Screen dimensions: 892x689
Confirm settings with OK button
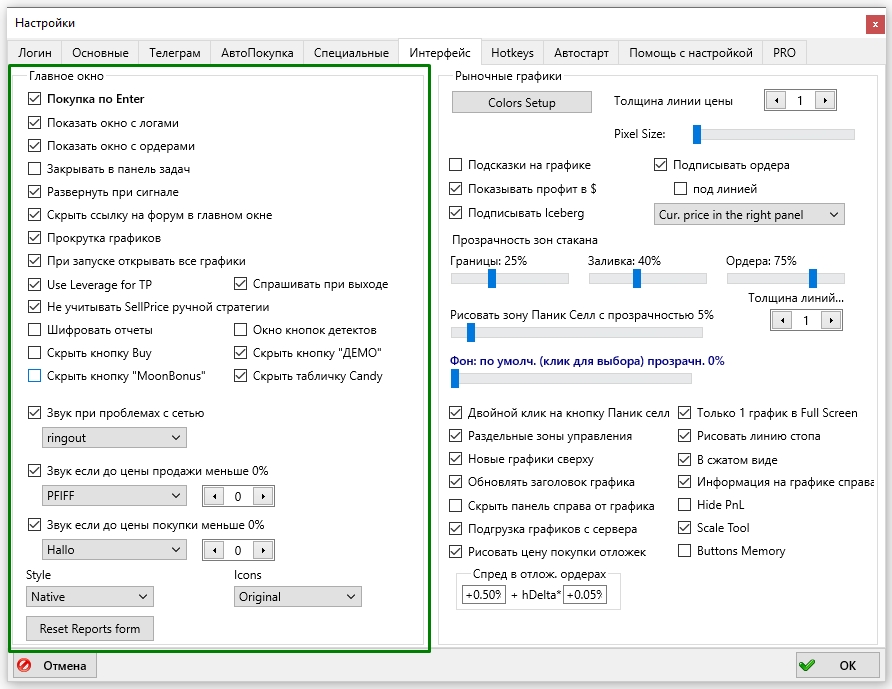[837, 665]
